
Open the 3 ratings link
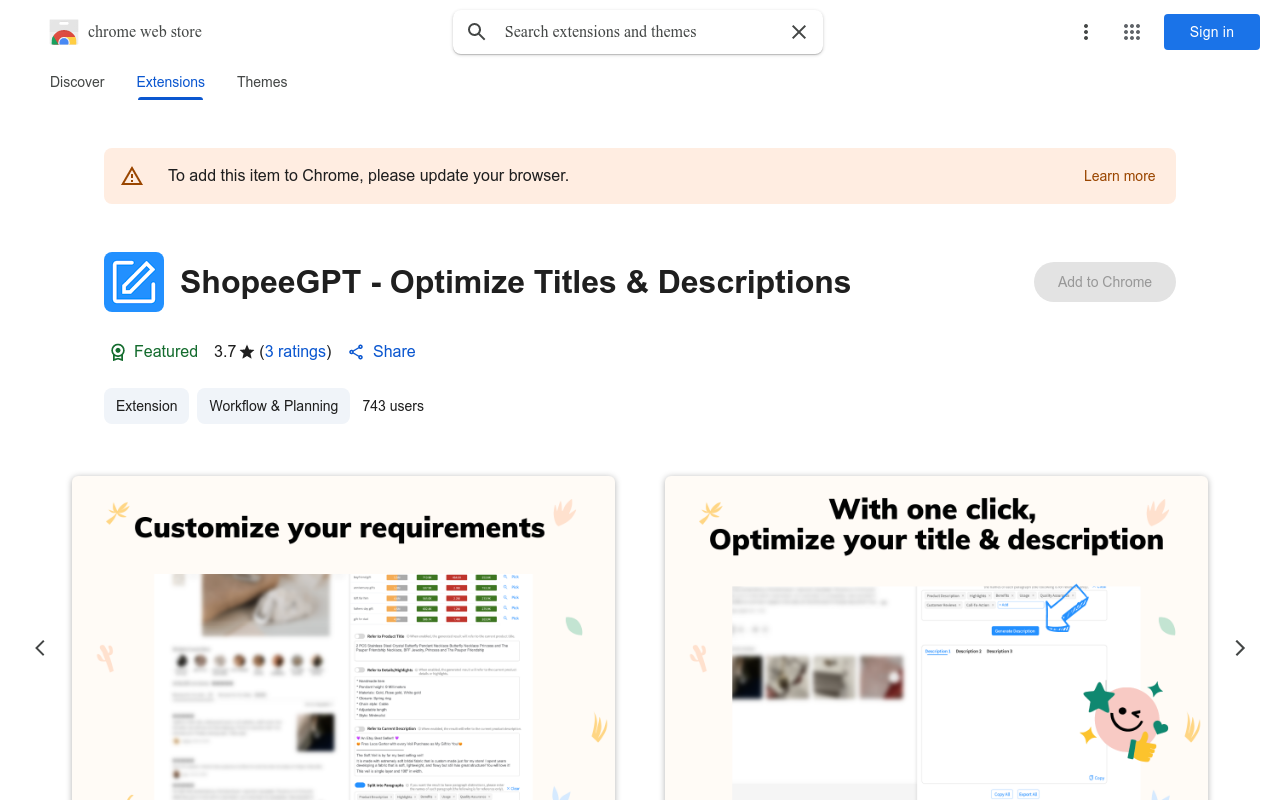pos(295,352)
